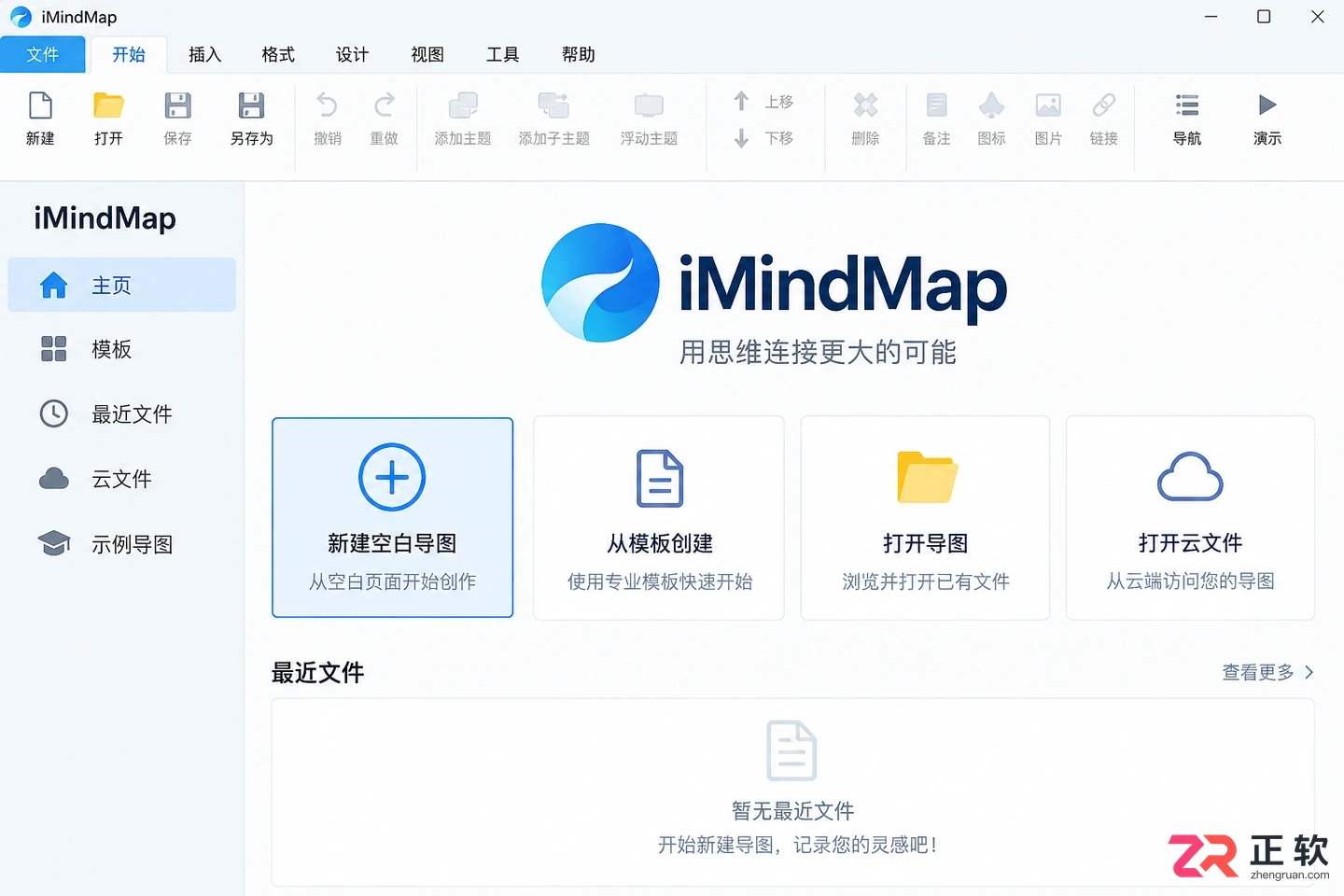This screenshot has height=896, width=1344.
Task: Click the 打开云文件 card
Action: (x=1190, y=517)
